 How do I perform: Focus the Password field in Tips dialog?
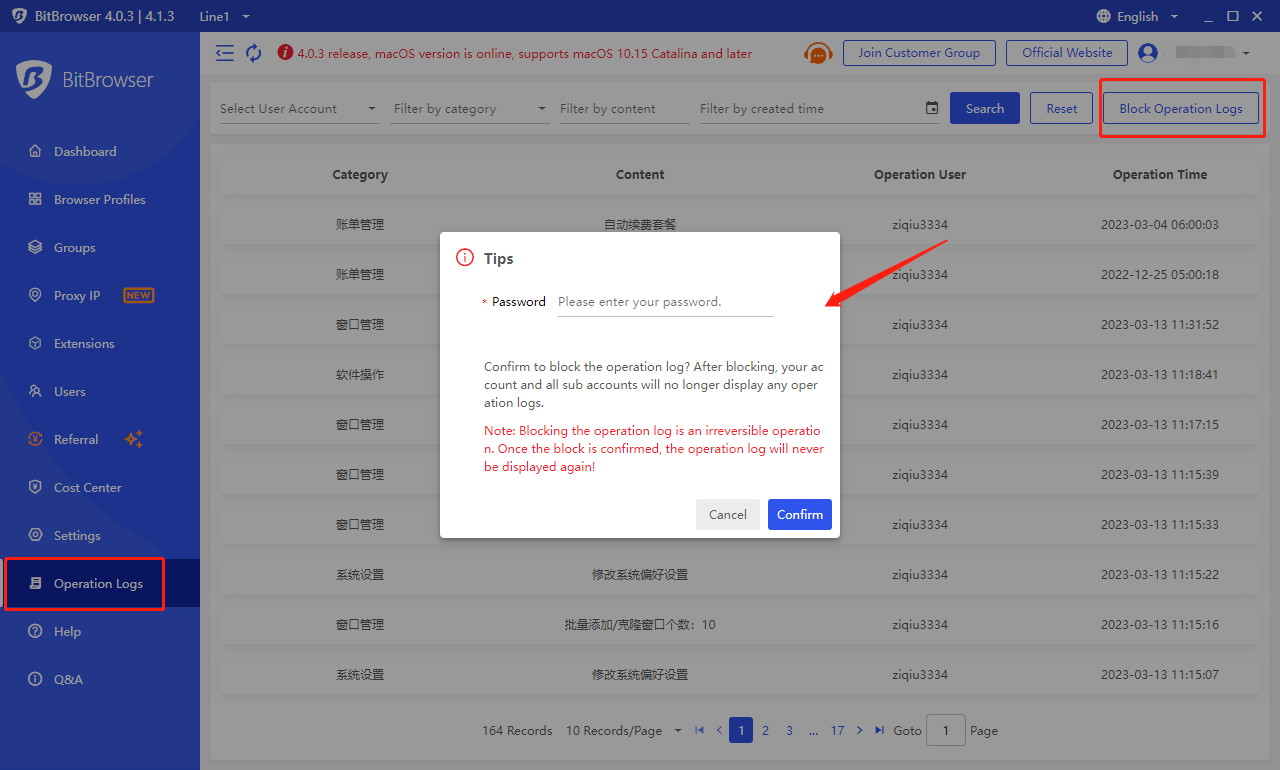point(665,302)
